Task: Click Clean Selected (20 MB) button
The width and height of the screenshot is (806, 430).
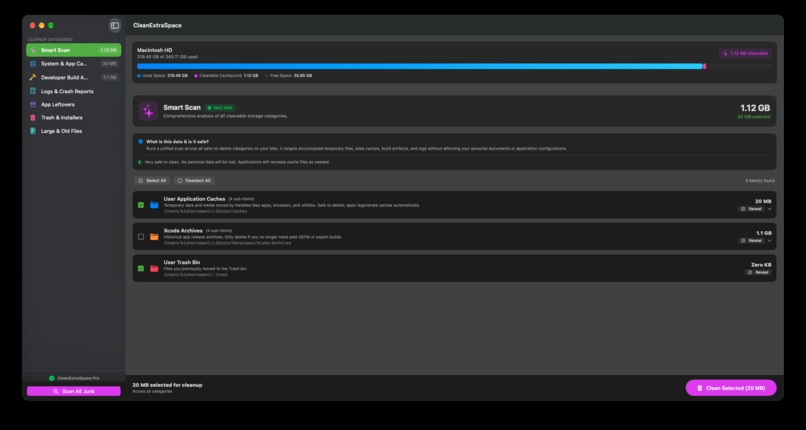Action: click(x=731, y=388)
